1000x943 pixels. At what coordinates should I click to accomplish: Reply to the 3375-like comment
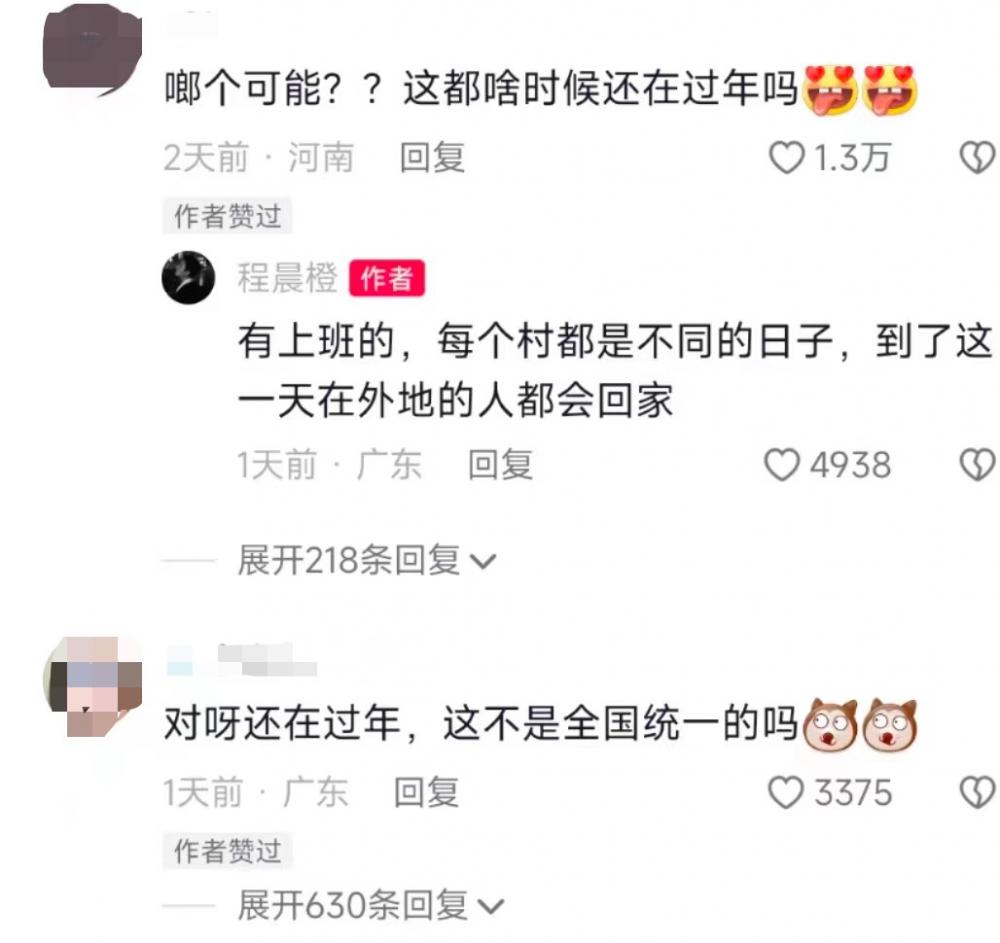tap(427, 793)
